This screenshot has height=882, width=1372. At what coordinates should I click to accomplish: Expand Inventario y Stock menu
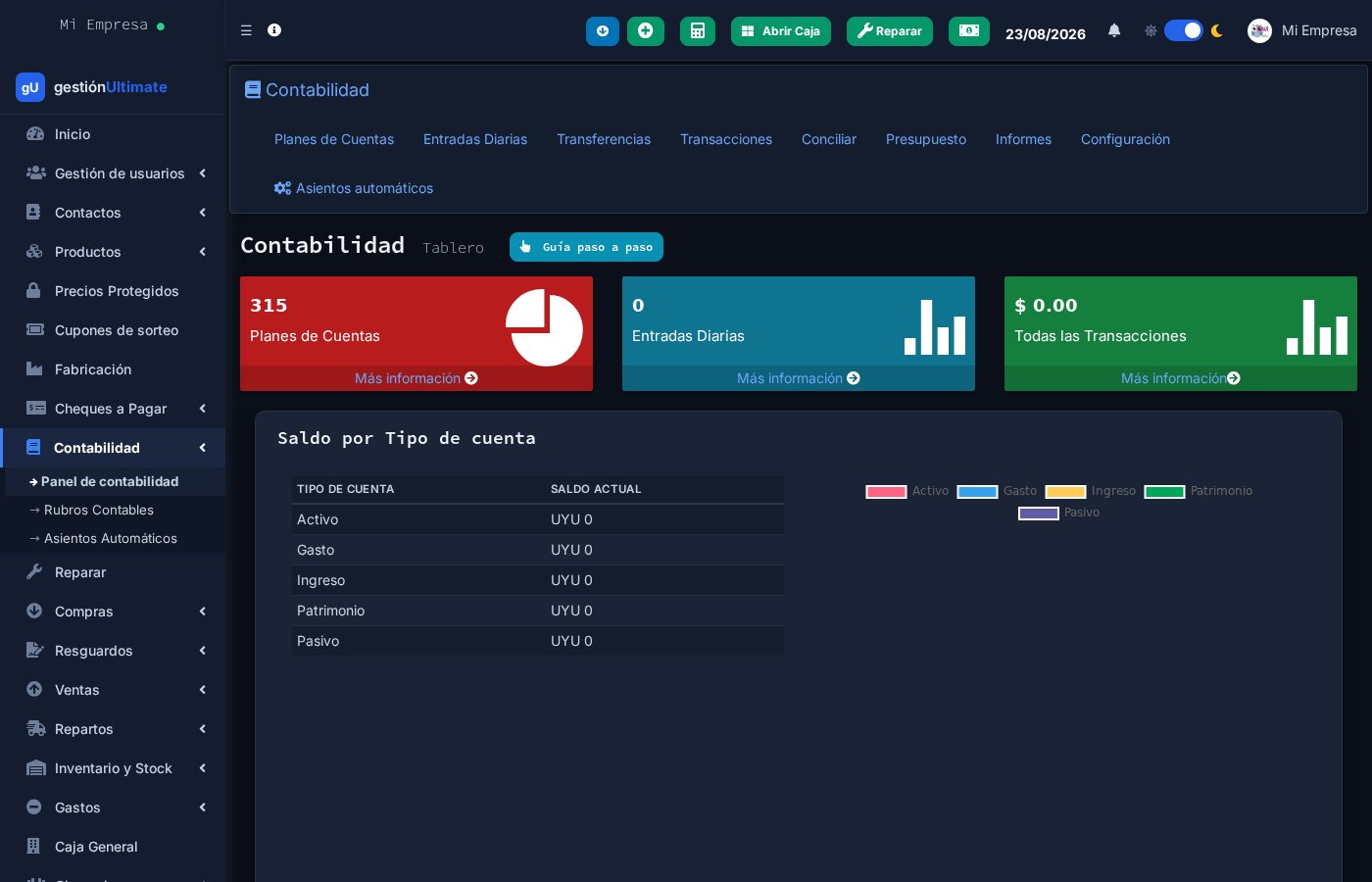113,768
